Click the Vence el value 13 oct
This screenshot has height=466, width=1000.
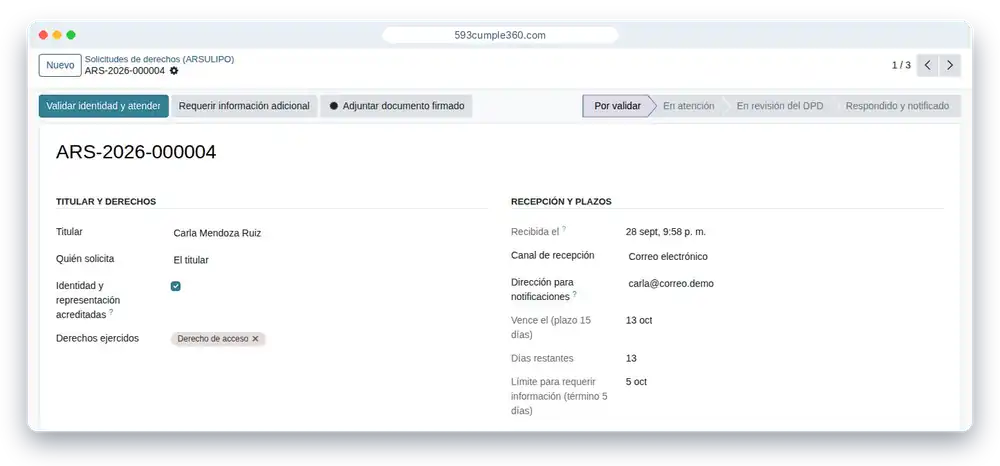click(x=639, y=320)
